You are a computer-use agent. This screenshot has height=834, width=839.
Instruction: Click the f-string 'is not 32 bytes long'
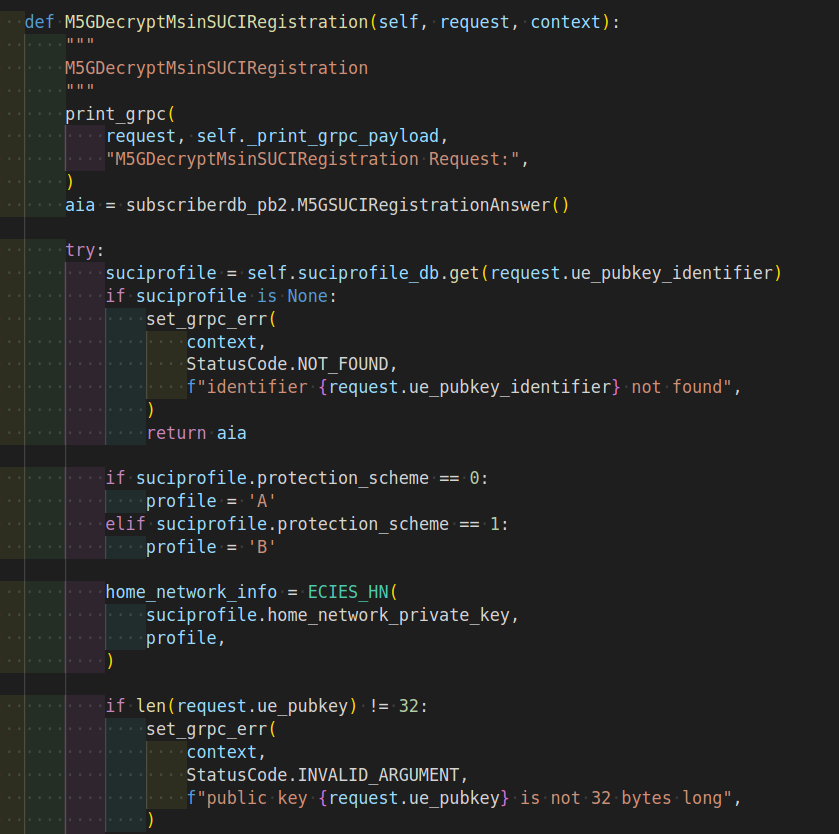(x=459, y=798)
